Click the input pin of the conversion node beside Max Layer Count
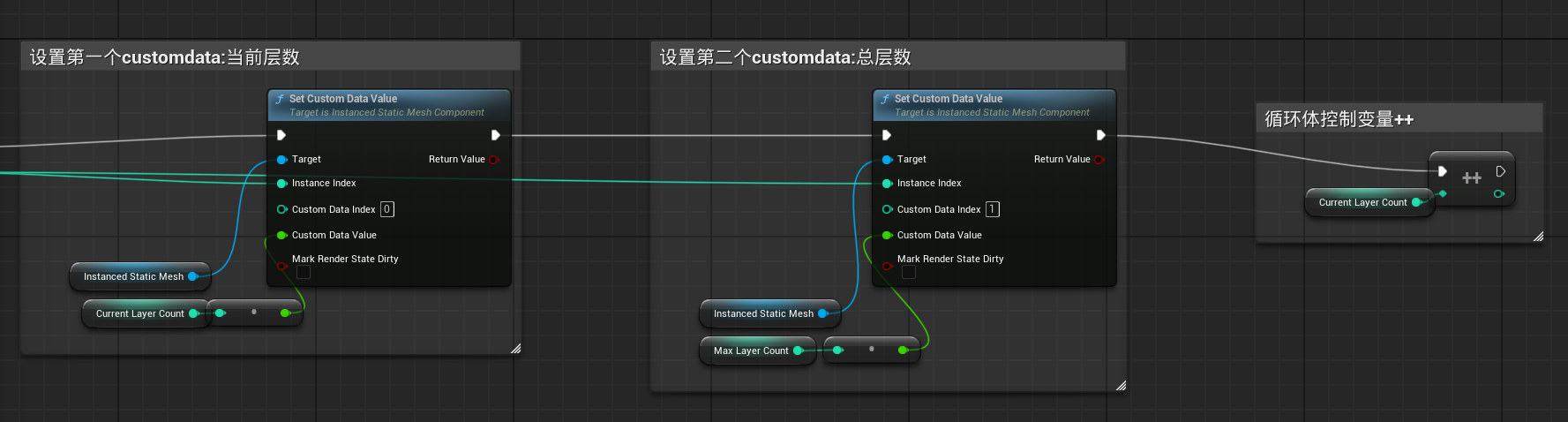The image size is (1568, 422). pyautogui.click(x=838, y=350)
